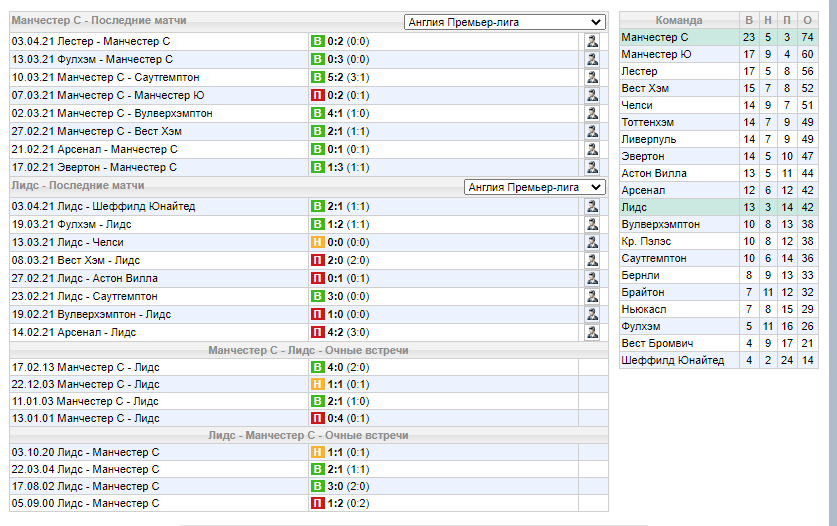The image size is (837, 526).
Task: Select Ньюкасл team in standings table
Action: 643,309
